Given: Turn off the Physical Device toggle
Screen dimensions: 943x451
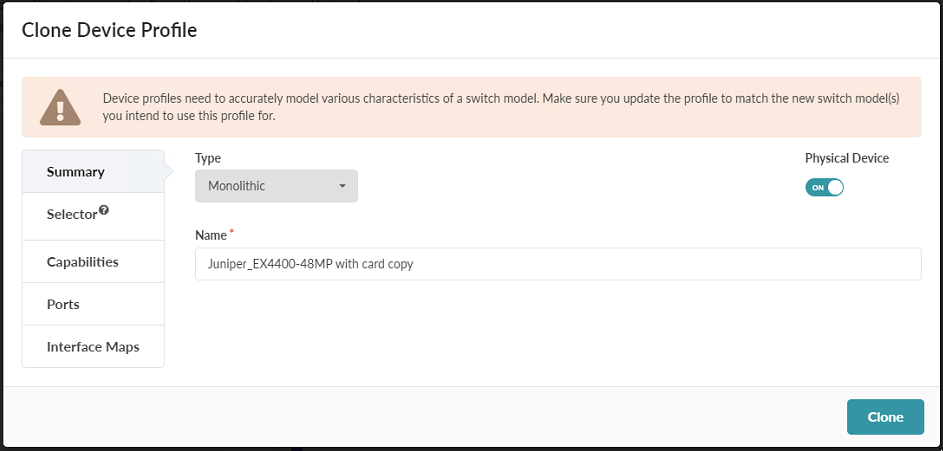Looking at the screenshot, I should pyautogui.click(x=825, y=187).
